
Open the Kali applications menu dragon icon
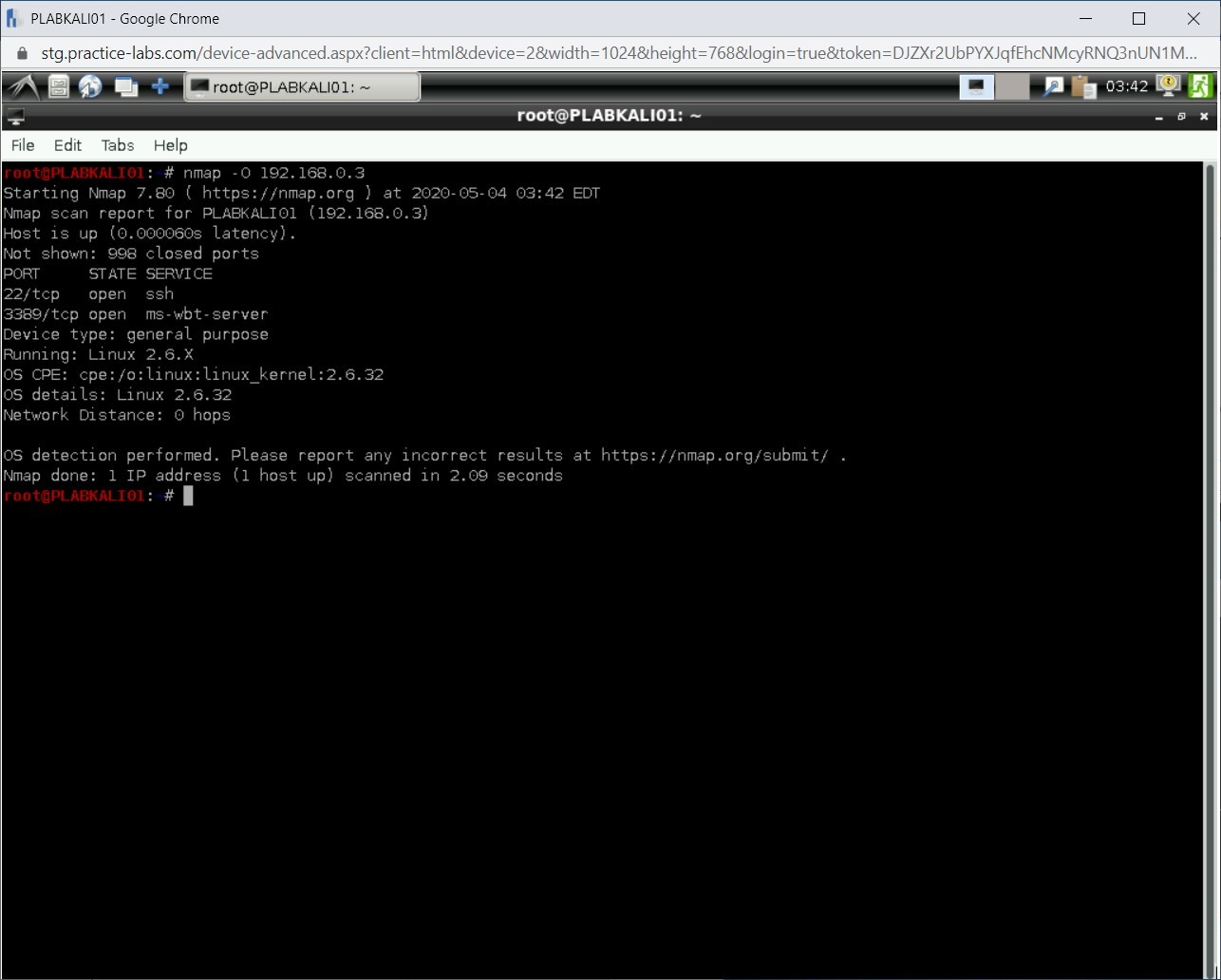pyautogui.click(x=22, y=87)
